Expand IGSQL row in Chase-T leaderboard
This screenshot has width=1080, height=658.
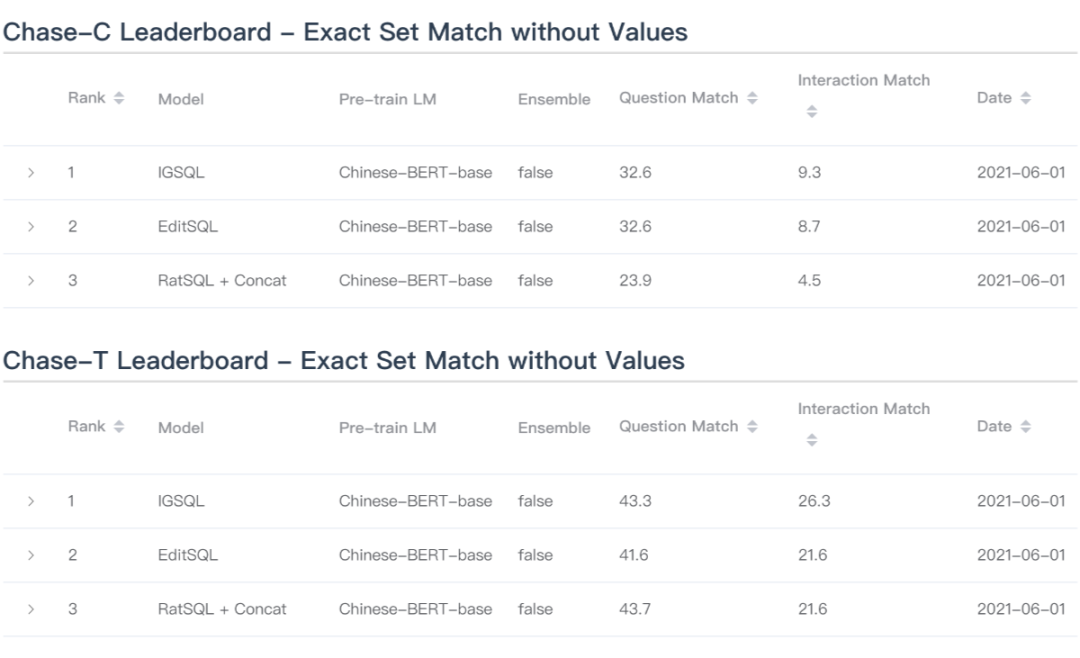click(x=31, y=501)
